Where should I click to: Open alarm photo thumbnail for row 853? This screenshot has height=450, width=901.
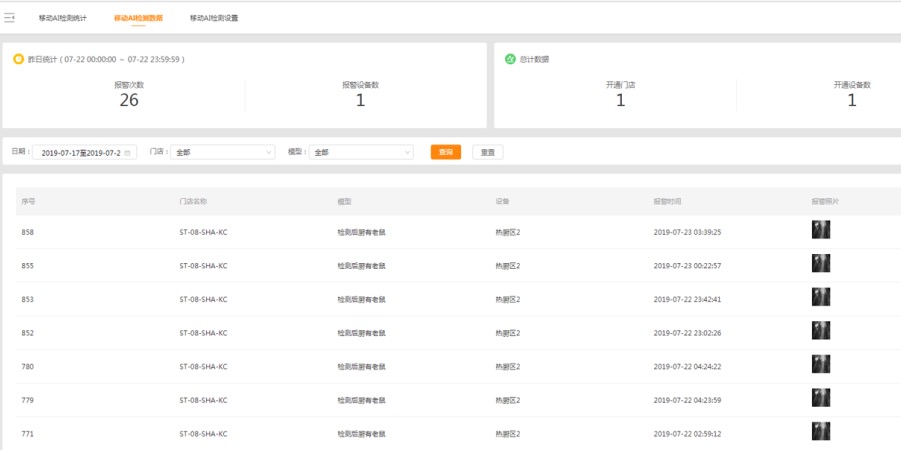click(x=821, y=297)
